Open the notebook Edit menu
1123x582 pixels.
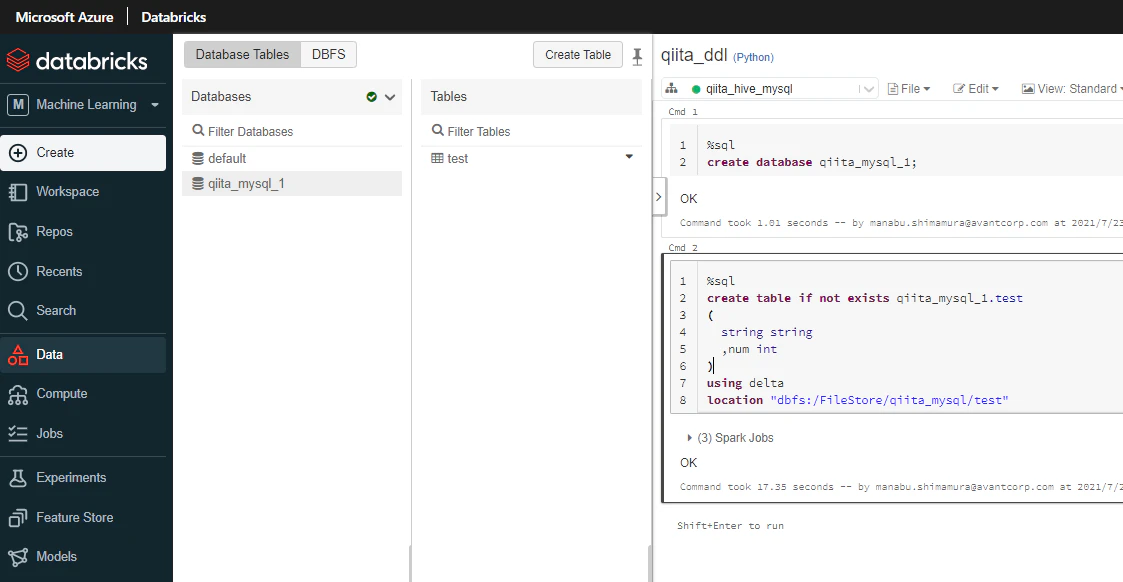click(975, 89)
